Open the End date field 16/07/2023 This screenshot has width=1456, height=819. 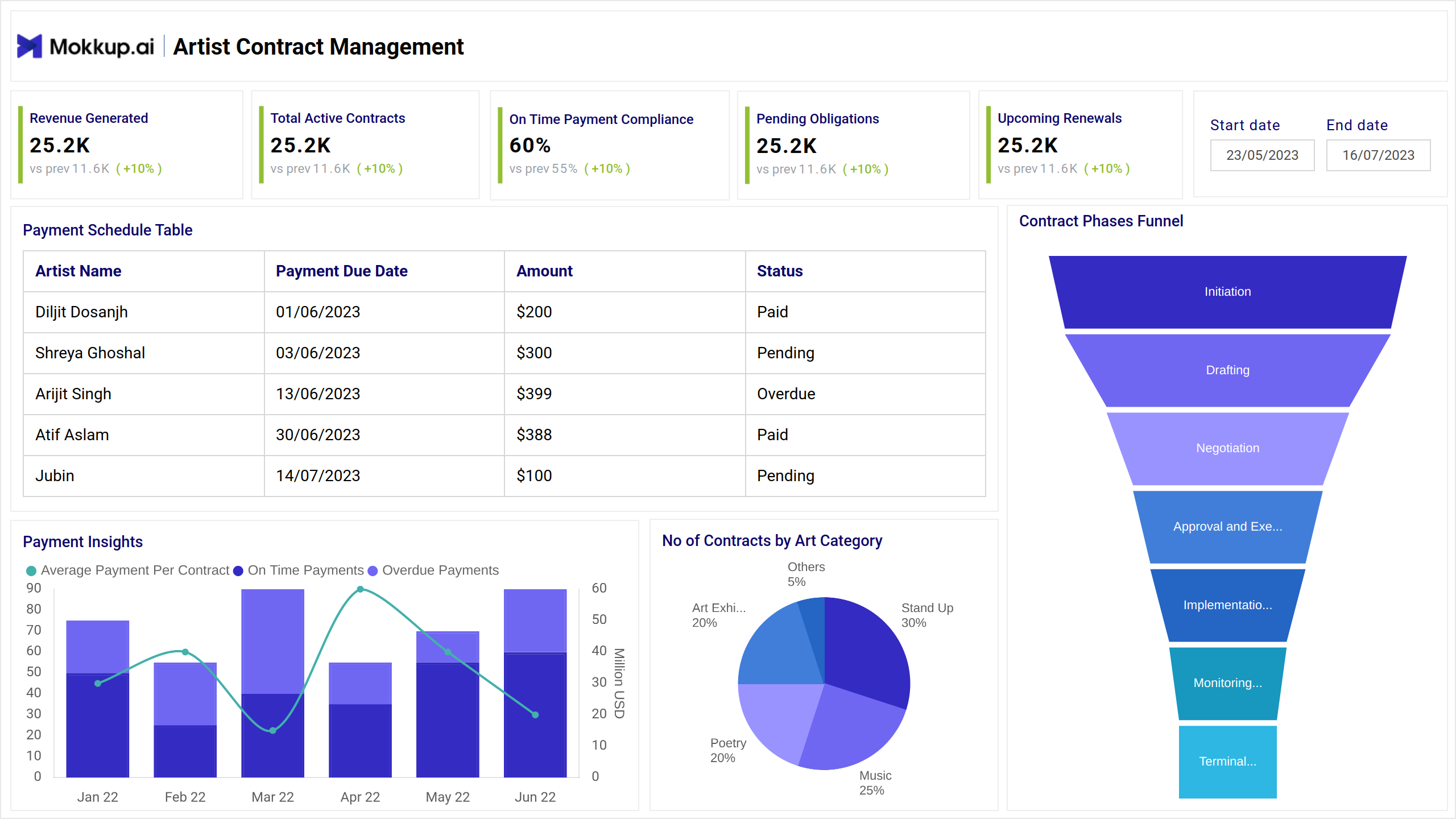click(x=1378, y=155)
